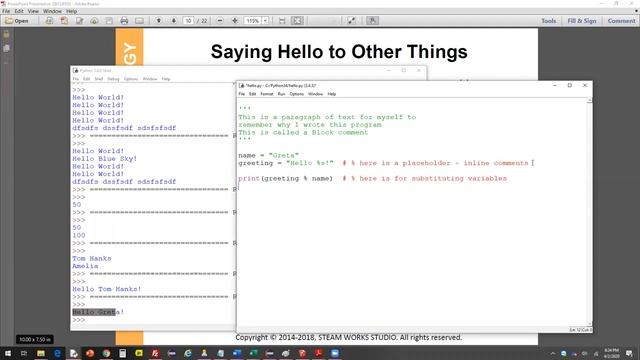The height and width of the screenshot is (360, 640).
Task: Open Google Chrome from the taskbar
Action: click(106, 353)
